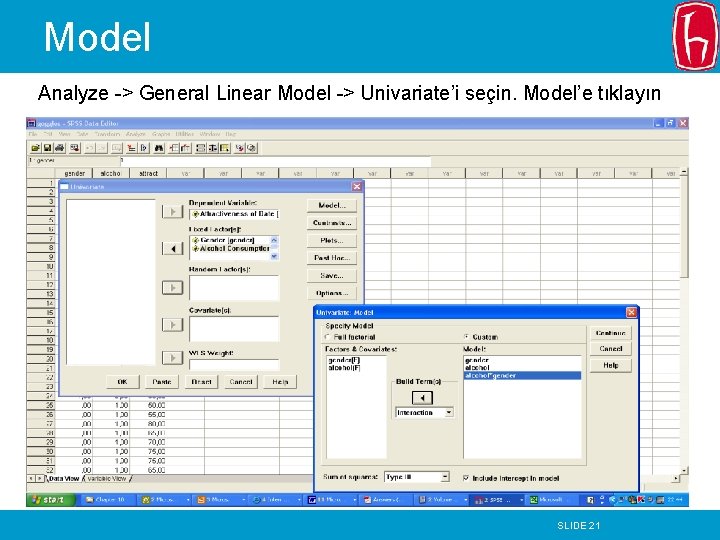Open the Utilities menu
Screen dimensions: 720x540
click(x=185, y=134)
